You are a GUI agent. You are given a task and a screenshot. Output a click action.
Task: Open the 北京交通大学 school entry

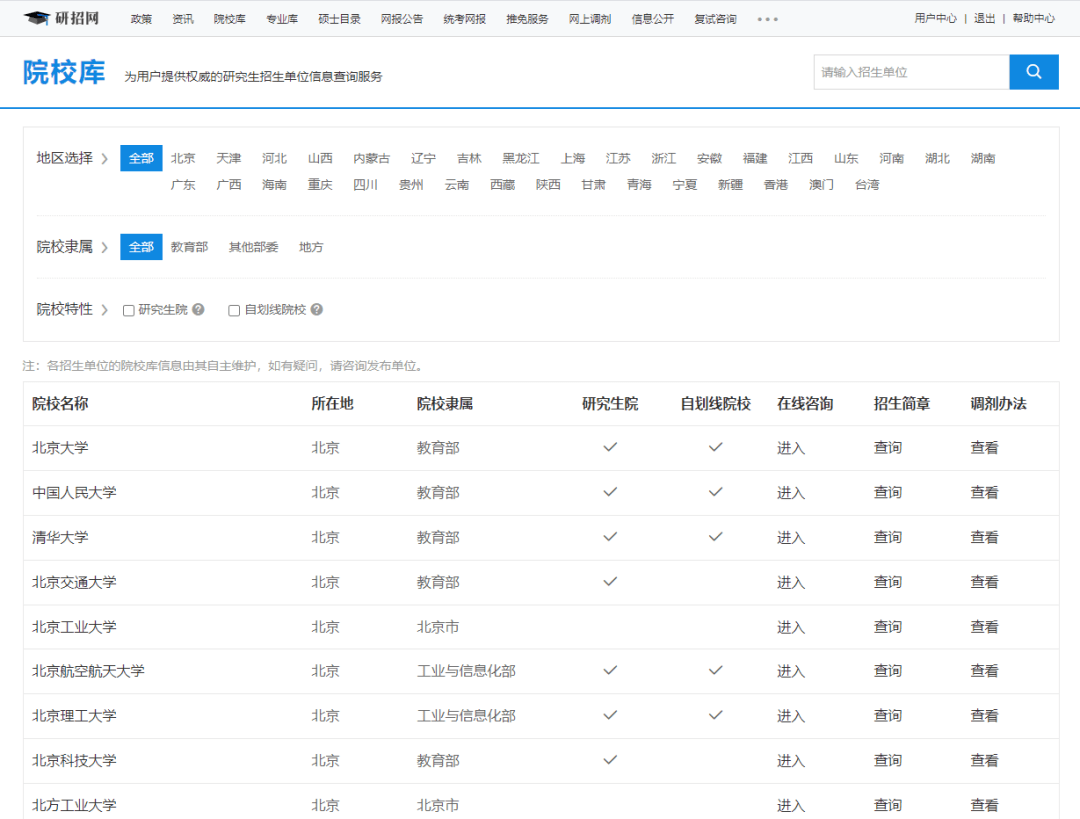click(x=74, y=582)
